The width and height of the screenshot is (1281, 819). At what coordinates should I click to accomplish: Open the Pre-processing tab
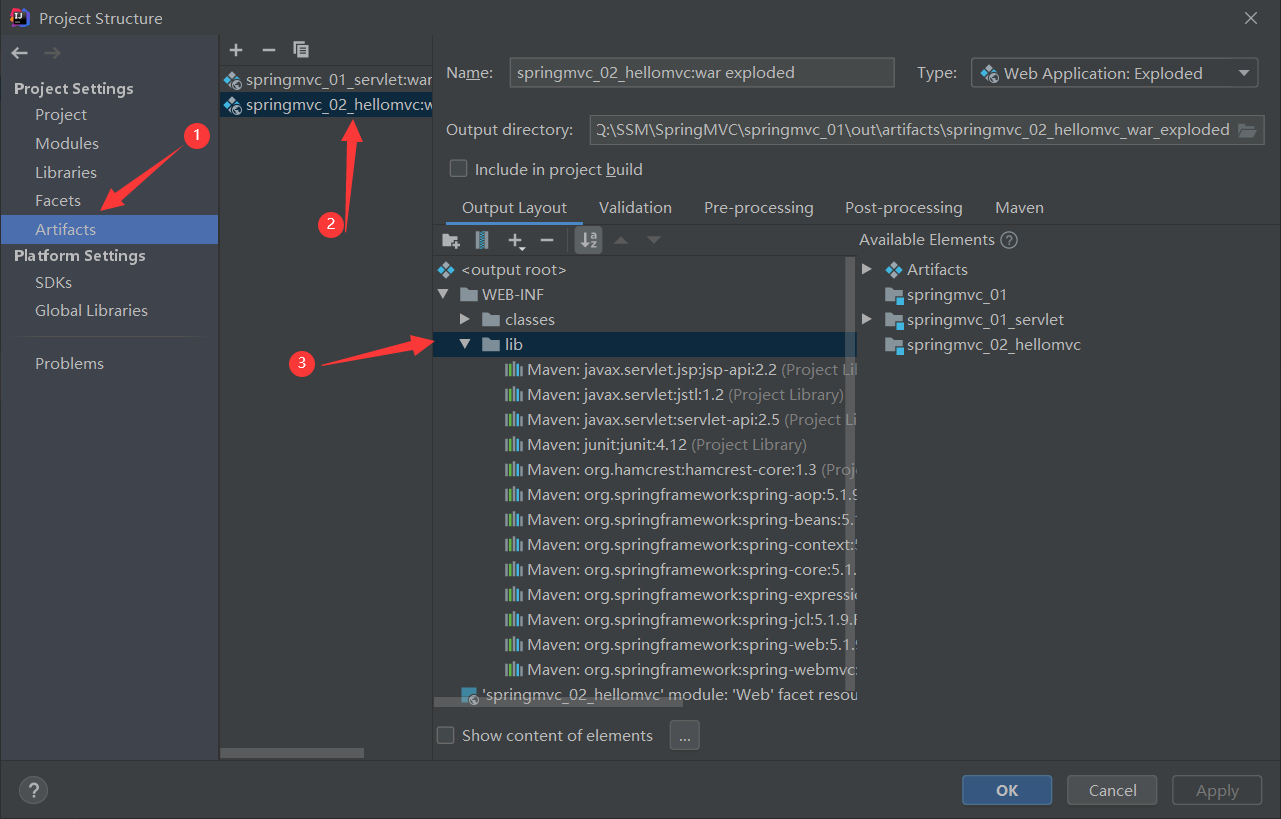coord(759,208)
